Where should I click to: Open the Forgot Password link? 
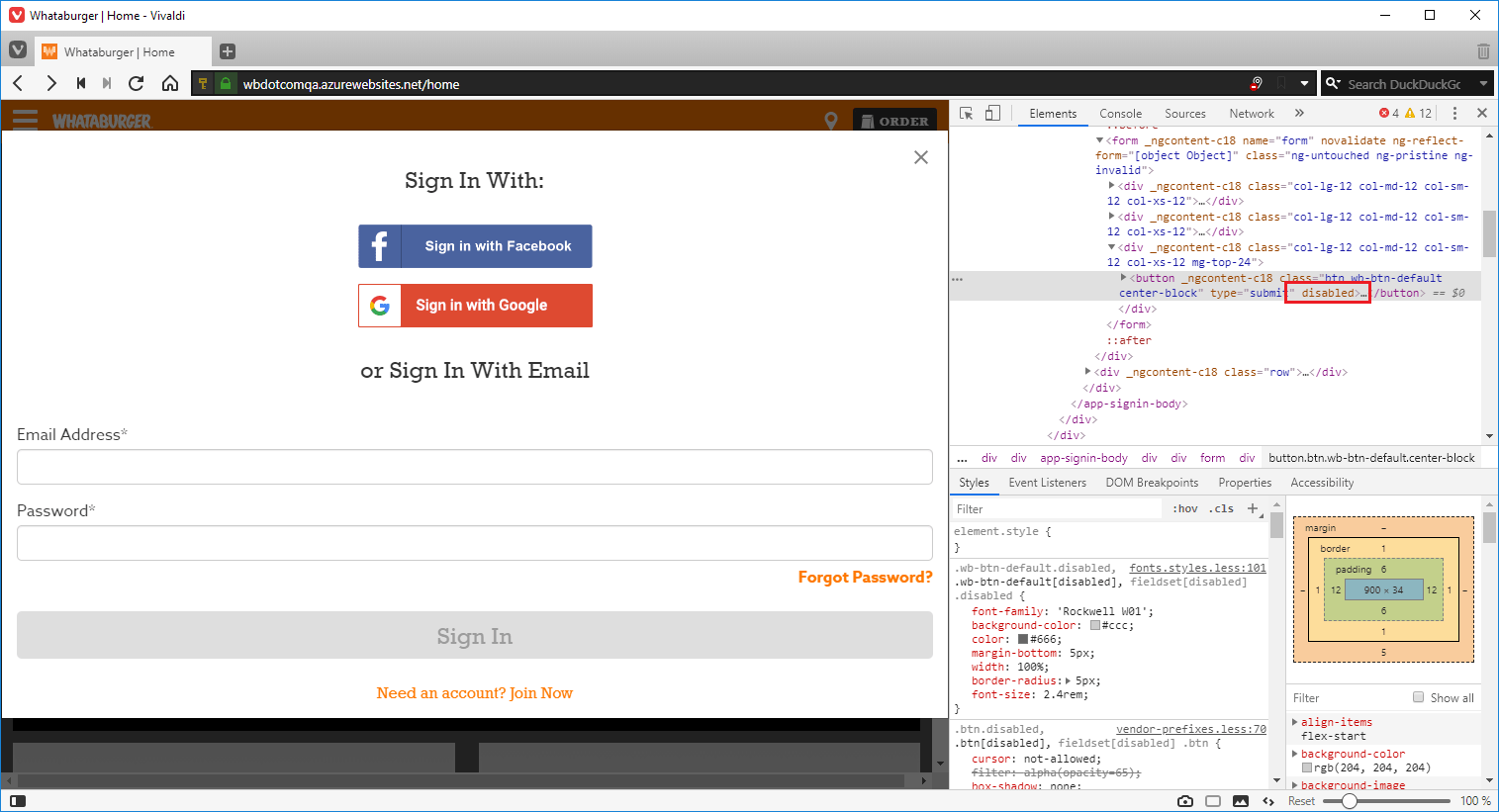pos(866,578)
